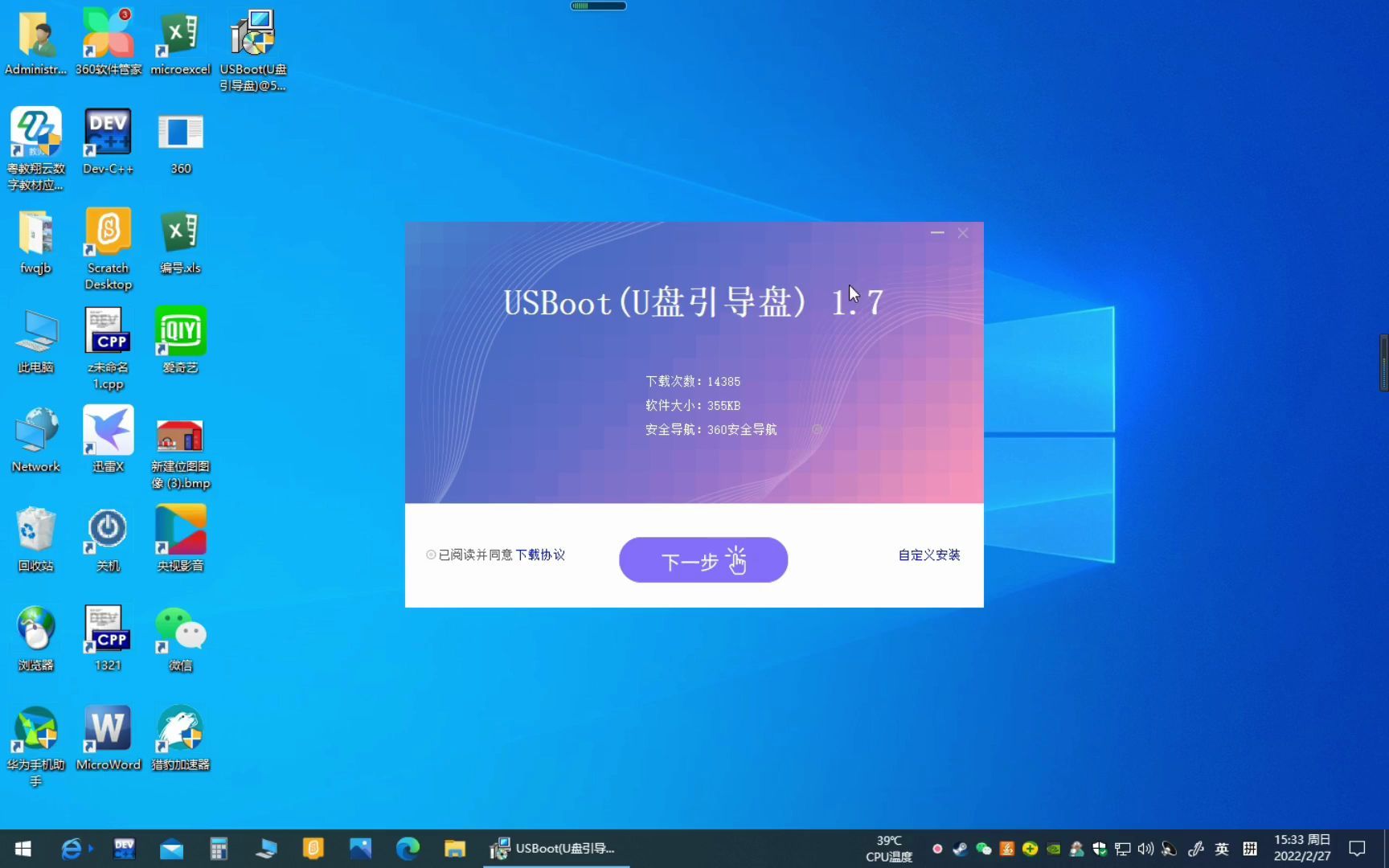1389x868 pixels.
Task: Click the NVIDIA tray icon
Action: point(1053,849)
